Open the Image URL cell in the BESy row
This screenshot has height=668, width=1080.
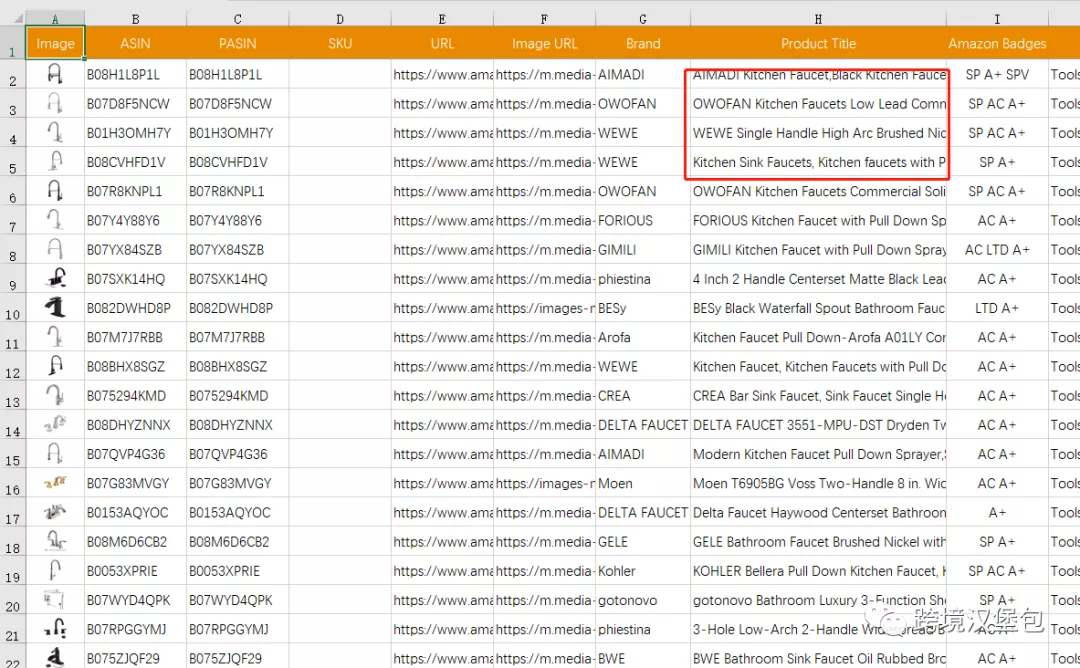pos(544,308)
